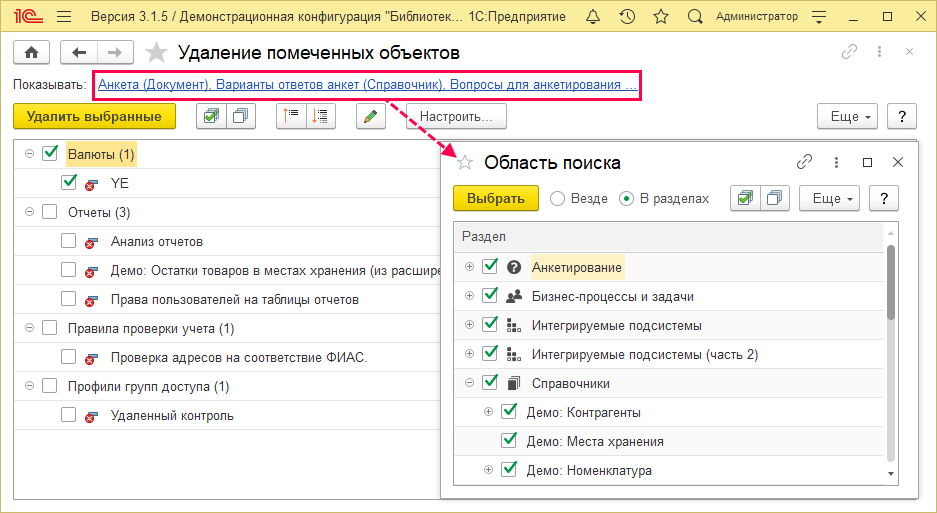Click the pencil edit icon
This screenshot has height=513, width=937.
coord(370,116)
